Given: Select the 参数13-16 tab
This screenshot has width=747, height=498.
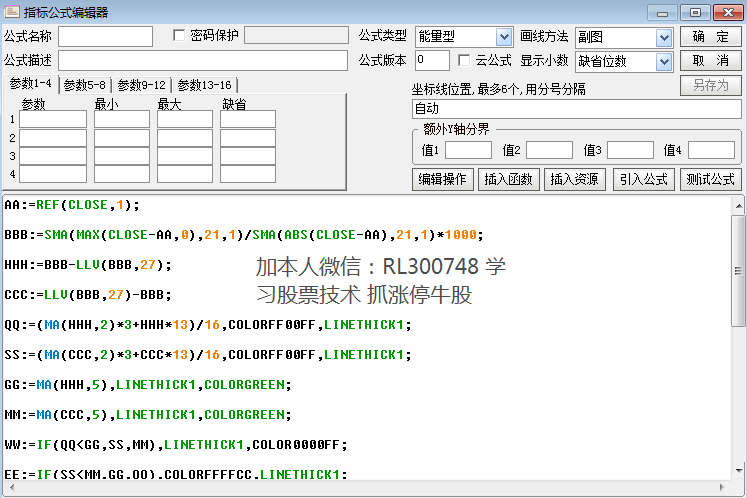Looking at the screenshot, I should tap(204, 85).
